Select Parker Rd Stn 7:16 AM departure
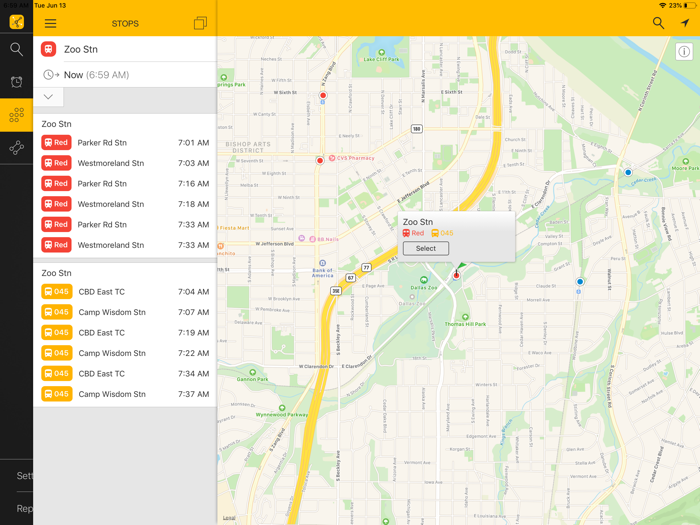Screen dimensions: 700x525 coord(125,184)
